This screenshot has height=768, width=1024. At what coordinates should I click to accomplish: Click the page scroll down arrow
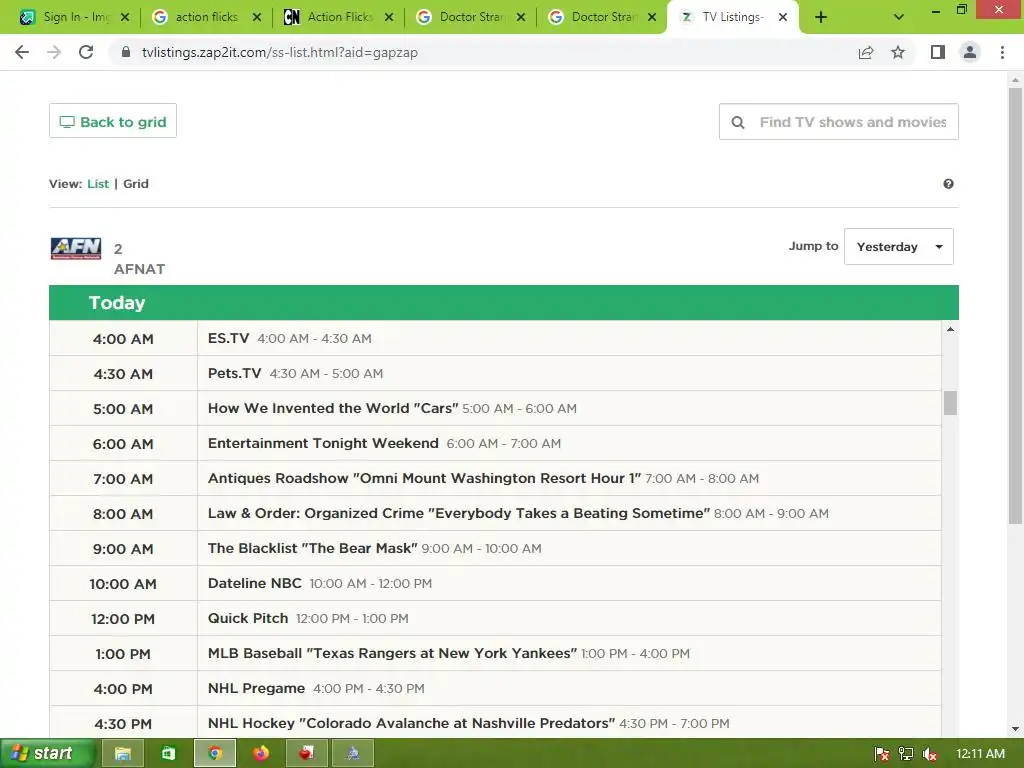click(x=1015, y=729)
